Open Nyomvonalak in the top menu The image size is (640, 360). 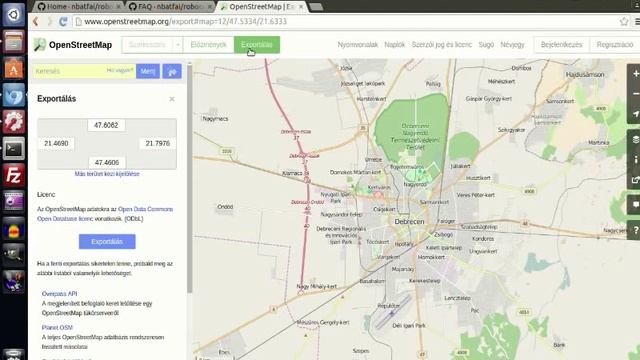358,44
